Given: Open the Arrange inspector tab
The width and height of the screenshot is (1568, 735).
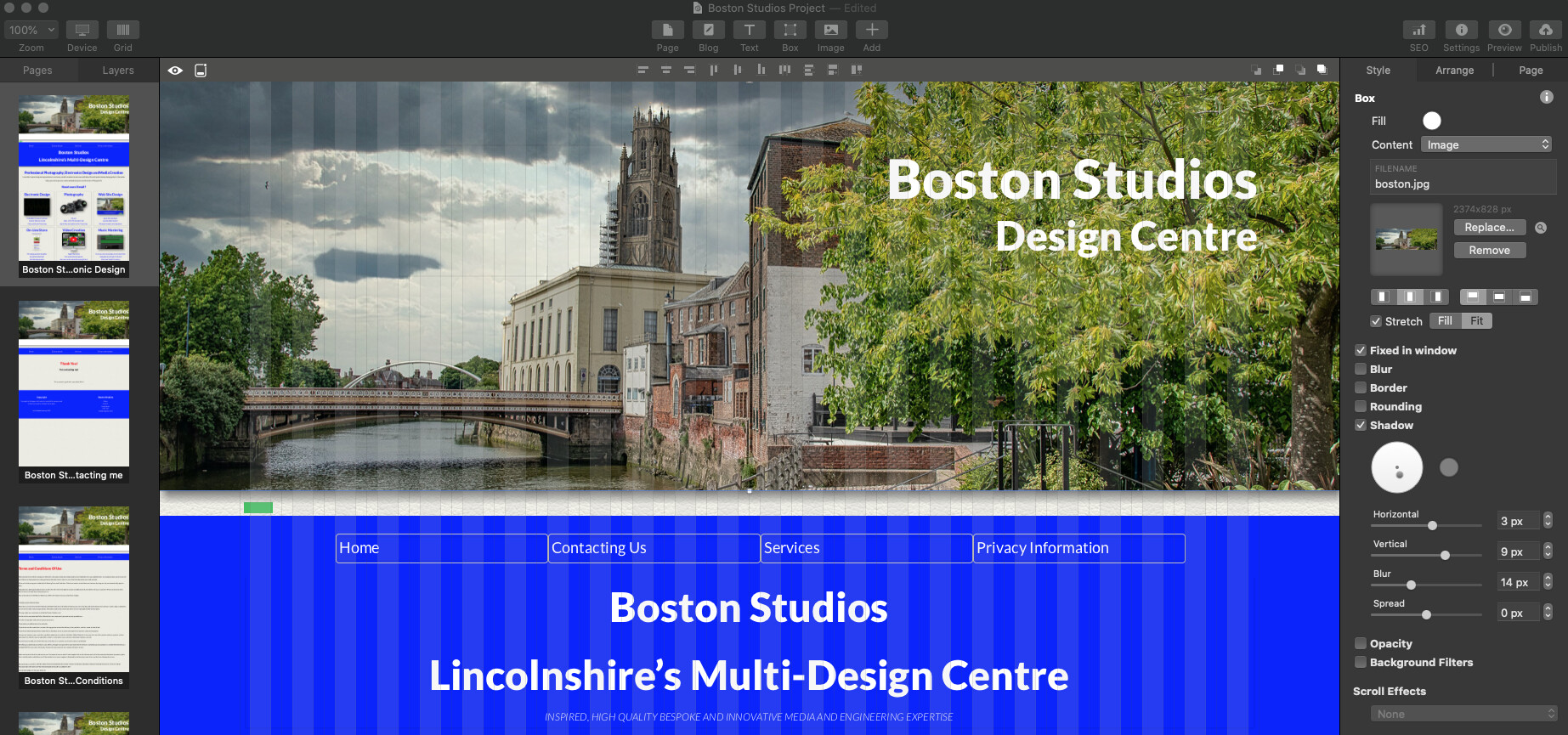Looking at the screenshot, I should (x=1455, y=71).
